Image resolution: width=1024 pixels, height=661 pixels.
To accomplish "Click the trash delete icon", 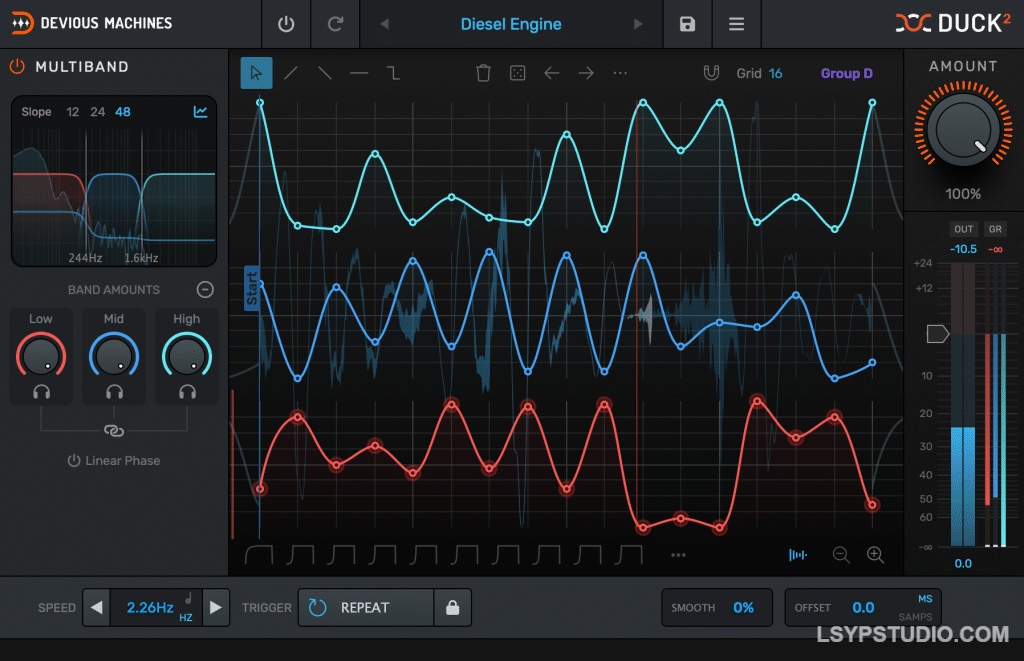I will [483, 73].
